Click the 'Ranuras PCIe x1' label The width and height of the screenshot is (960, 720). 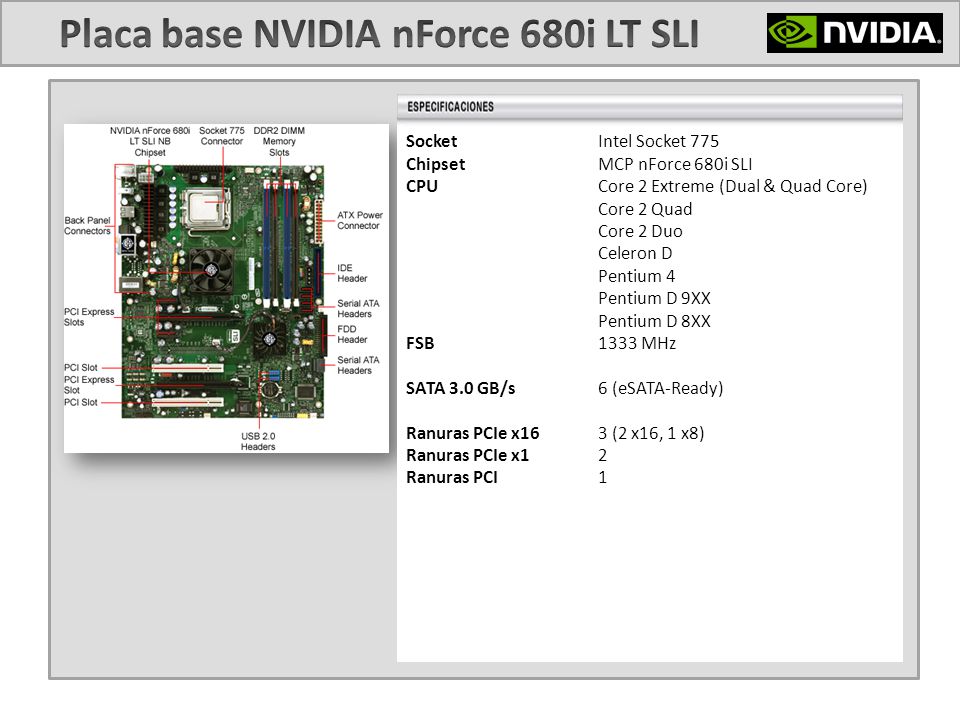467,455
